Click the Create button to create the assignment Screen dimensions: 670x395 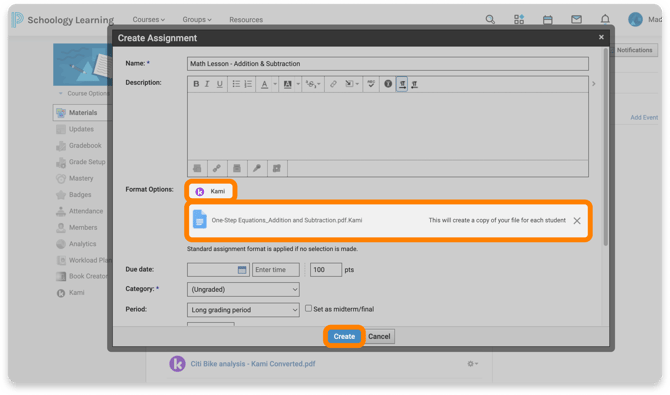344,336
